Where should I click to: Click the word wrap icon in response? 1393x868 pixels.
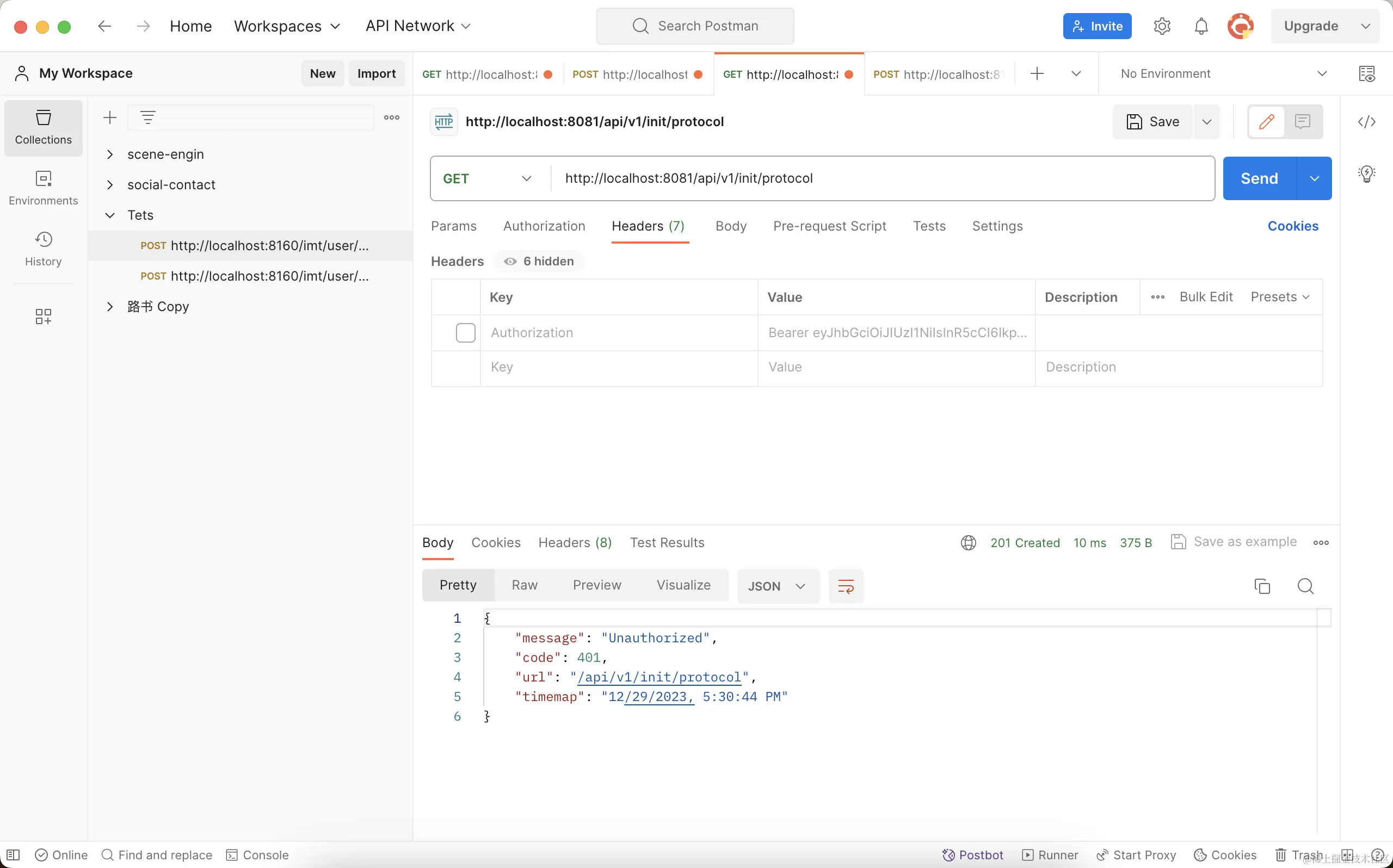click(845, 586)
